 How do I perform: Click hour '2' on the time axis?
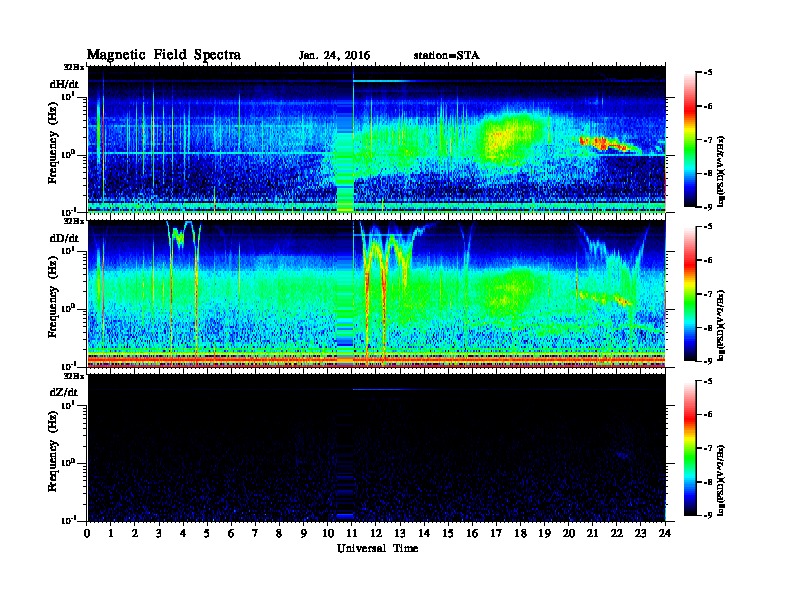pos(135,534)
